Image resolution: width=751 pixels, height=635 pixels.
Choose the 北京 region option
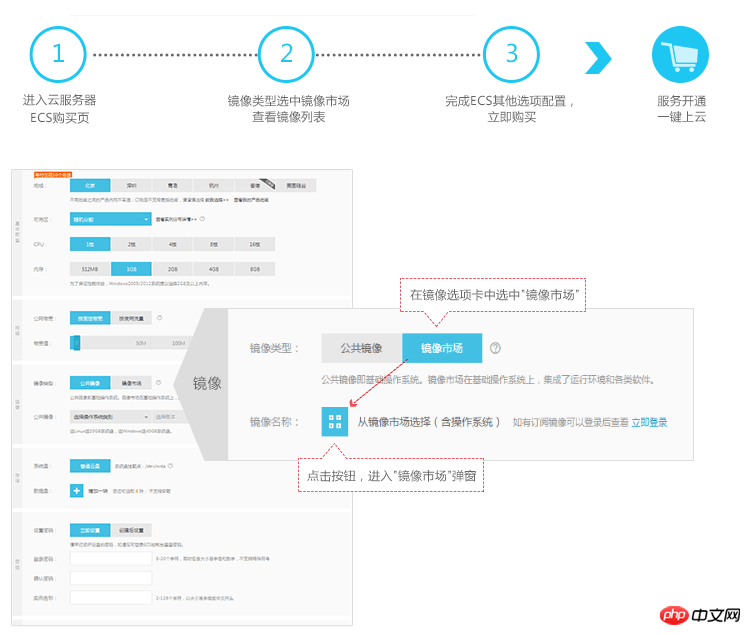tap(90, 185)
